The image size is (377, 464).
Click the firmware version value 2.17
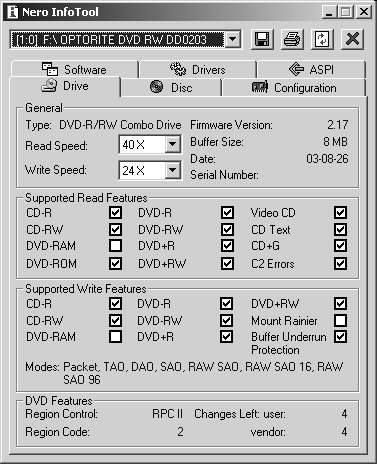pos(338,125)
